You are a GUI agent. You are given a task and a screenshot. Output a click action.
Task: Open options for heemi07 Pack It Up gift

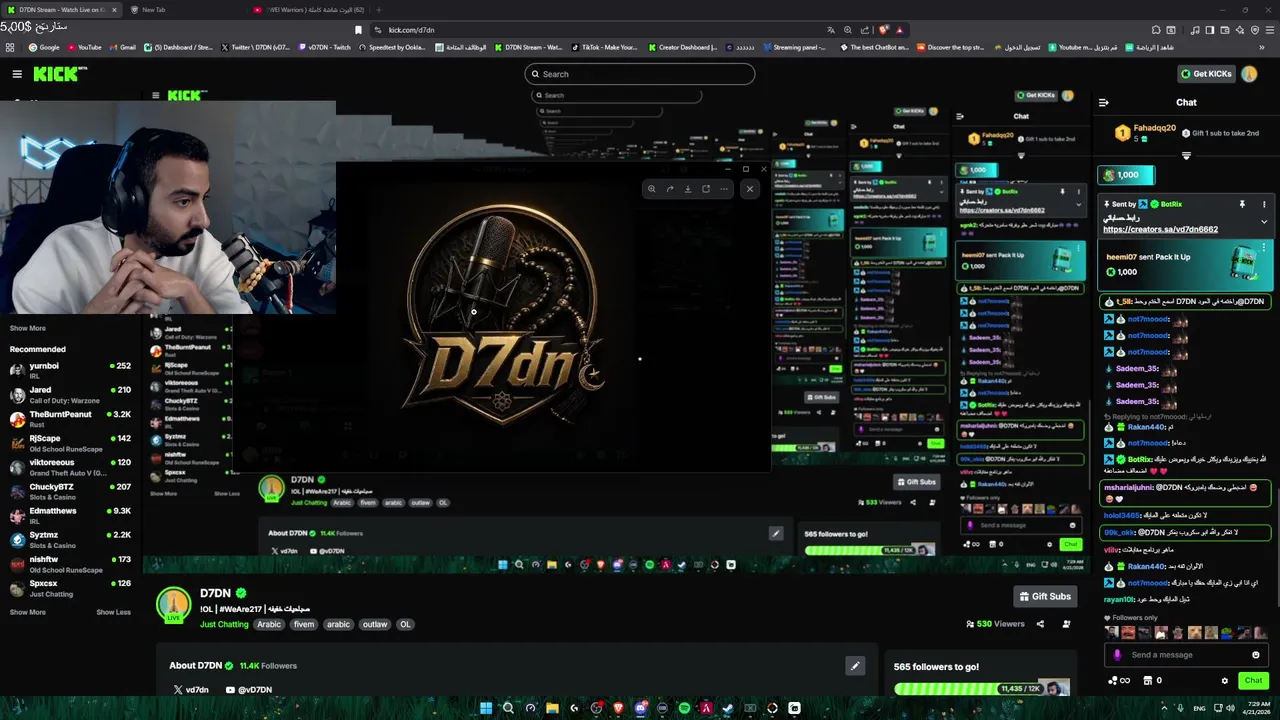click(1264, 247)
